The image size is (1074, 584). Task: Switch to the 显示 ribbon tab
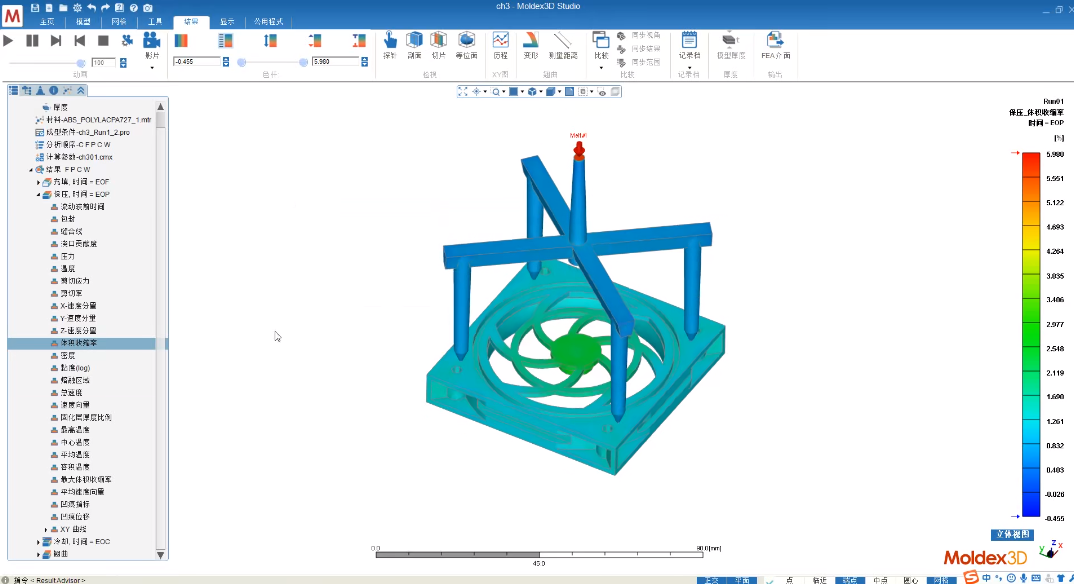(x=227, y=22)
